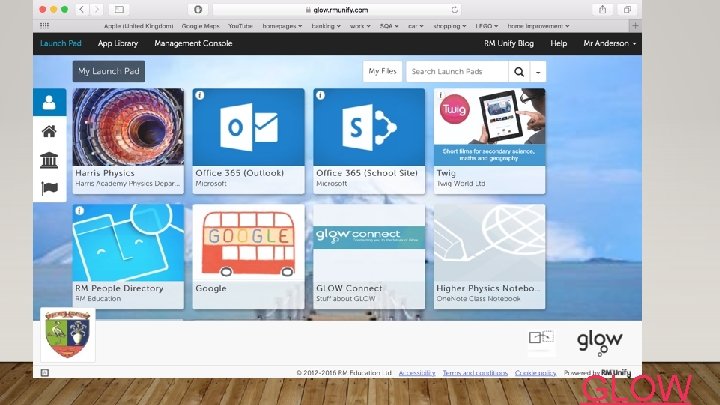Click Safari share icon
This screenshot has height=405, width=720.
[602, 9]
